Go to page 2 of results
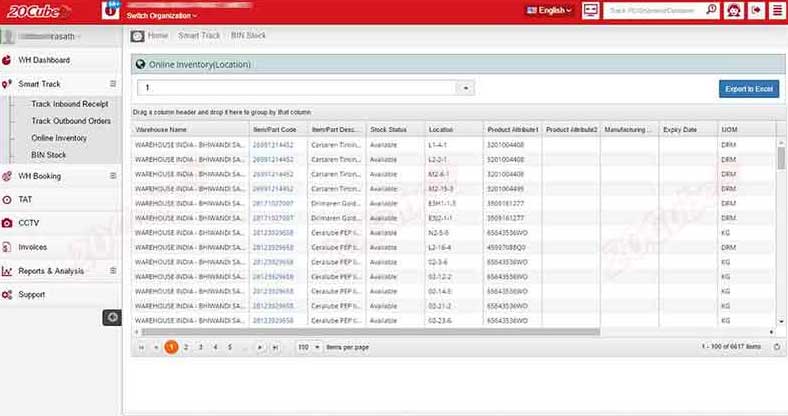788x416 pixels. pyautogui.click(x=186, y=346)
